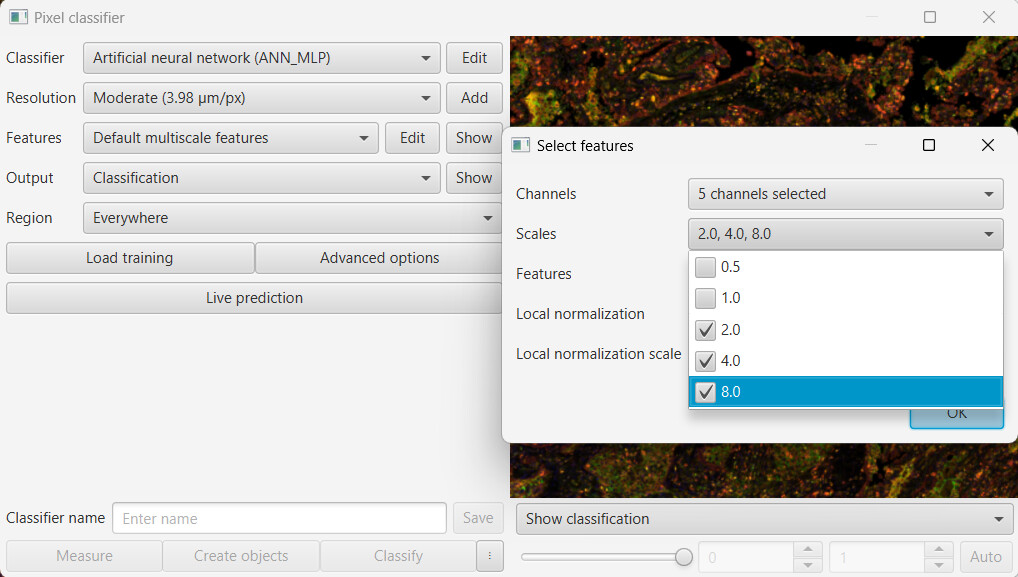Open the Show classification dropdown

[764, 518]
